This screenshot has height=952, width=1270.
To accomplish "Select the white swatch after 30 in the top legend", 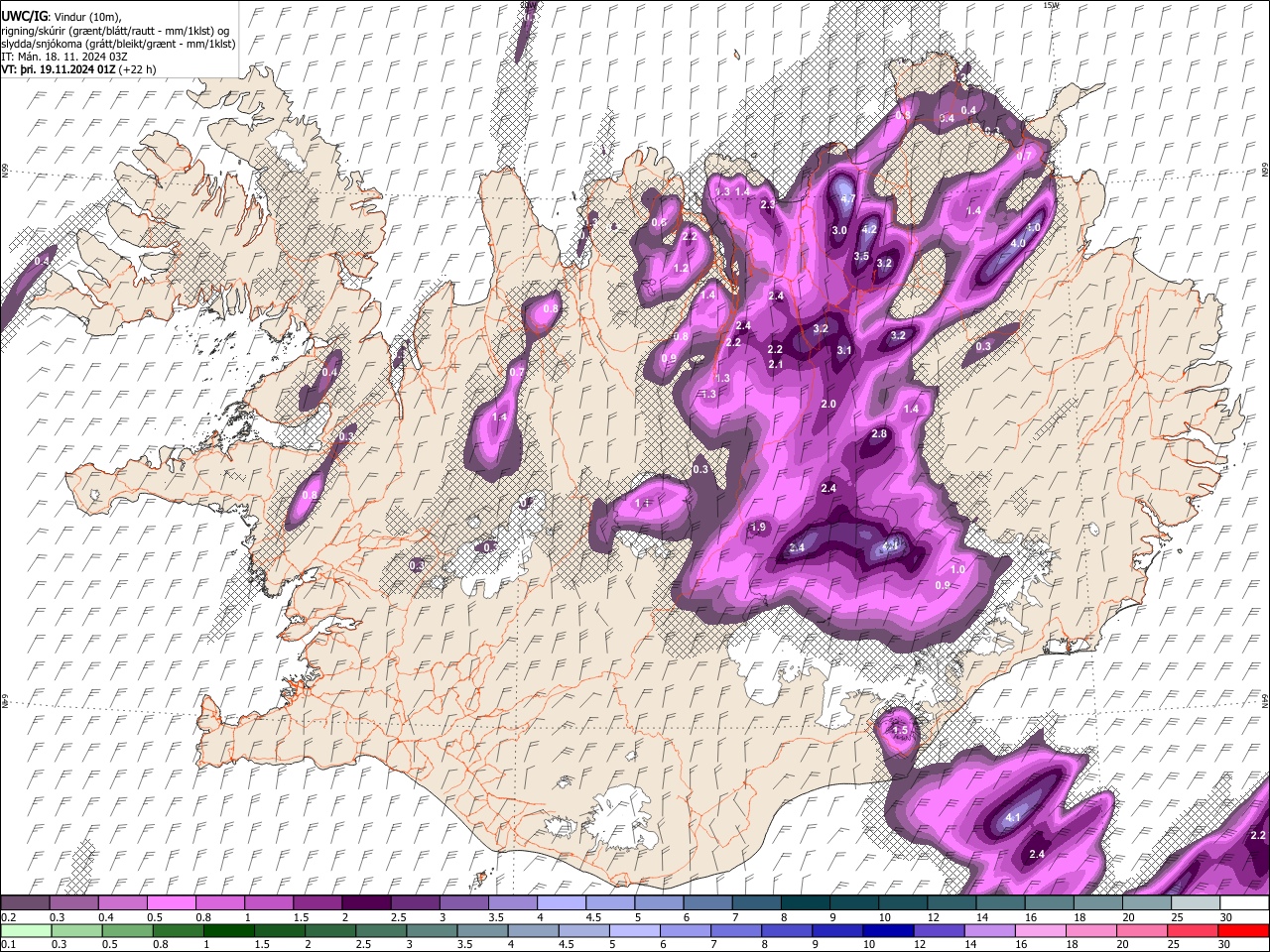I will tap(1245, 903).
